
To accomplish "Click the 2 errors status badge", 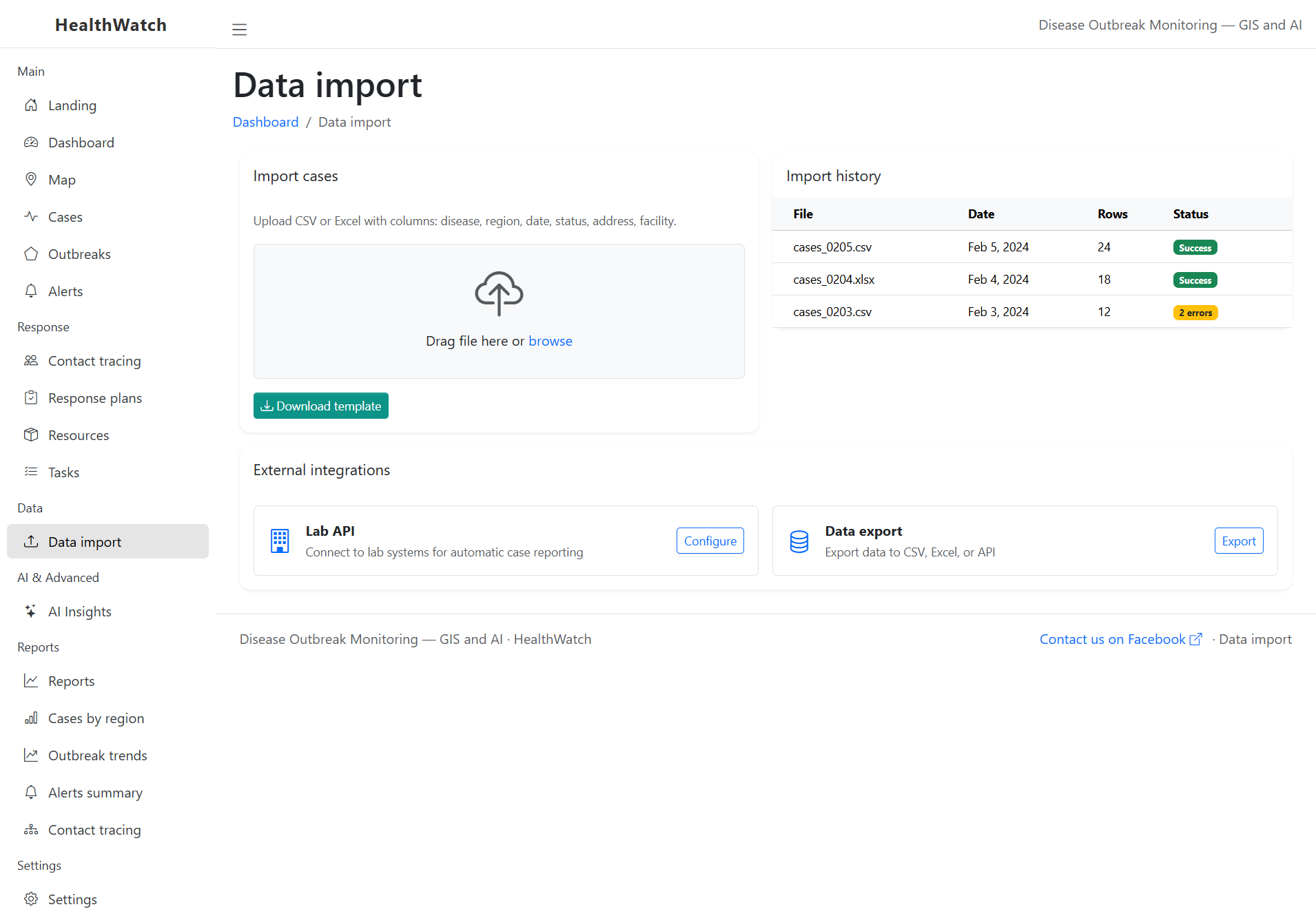I will pos(1195,312).
